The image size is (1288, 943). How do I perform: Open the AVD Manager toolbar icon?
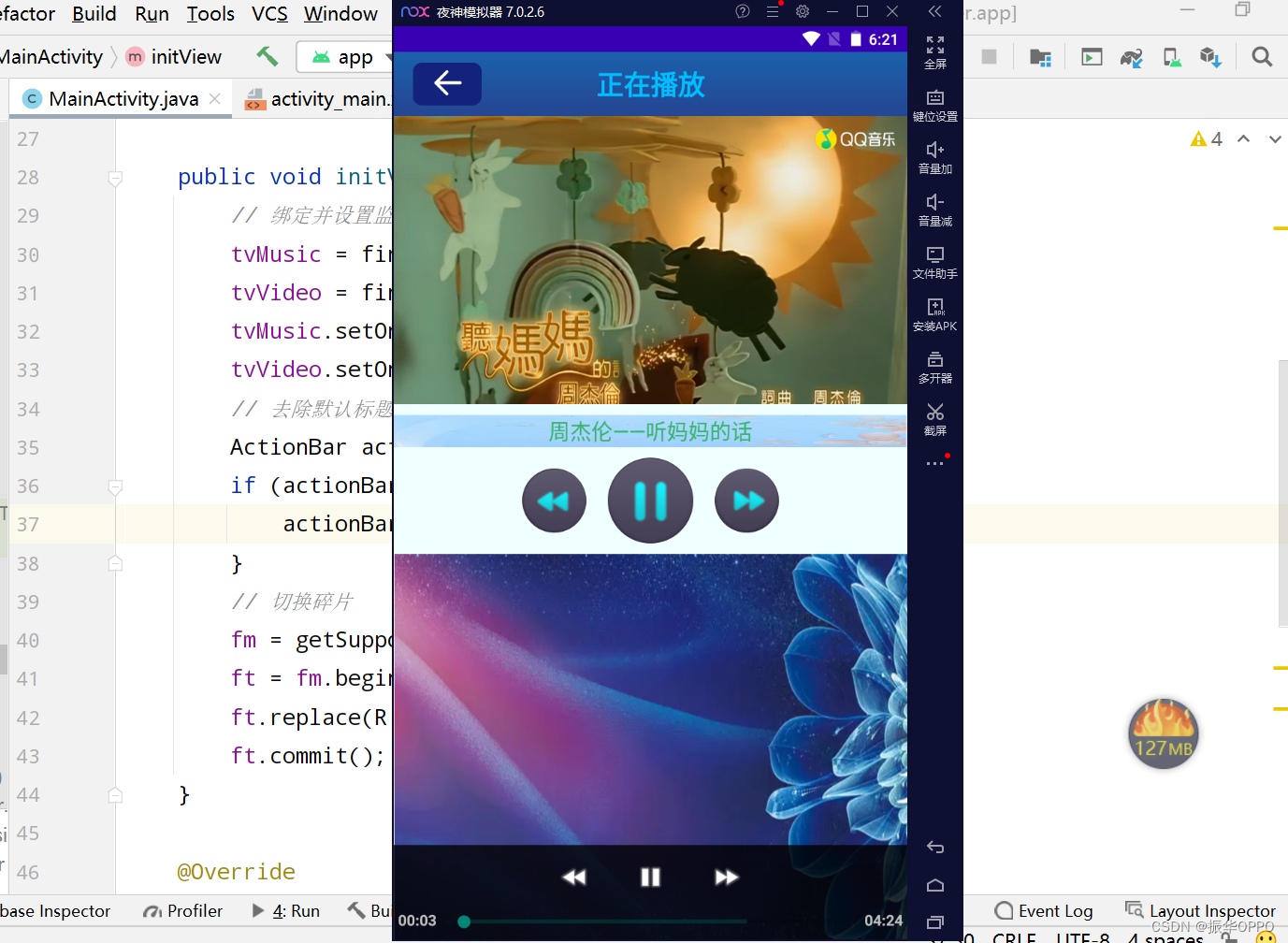(1172, 57)
